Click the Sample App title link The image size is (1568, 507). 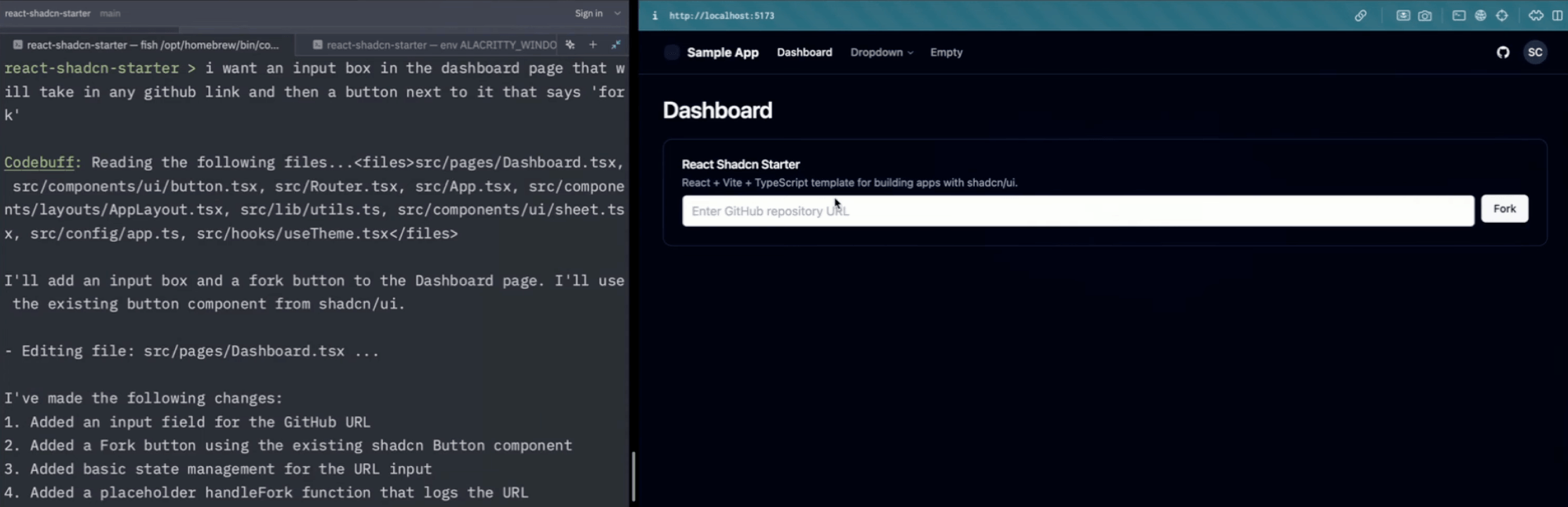click(x=723, y=53)
